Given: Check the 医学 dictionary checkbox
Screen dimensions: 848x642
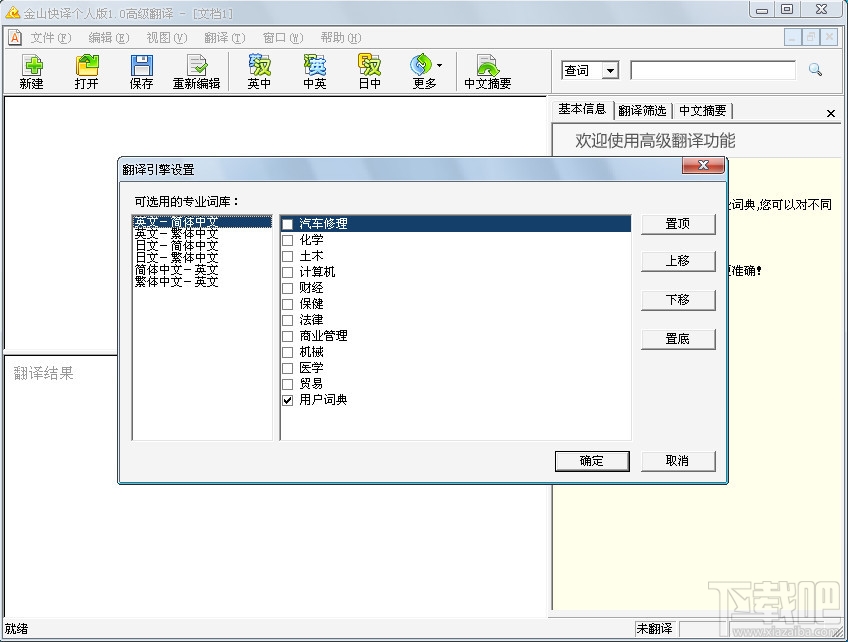Looking at the screenshot, I should [x=288, y=368].
